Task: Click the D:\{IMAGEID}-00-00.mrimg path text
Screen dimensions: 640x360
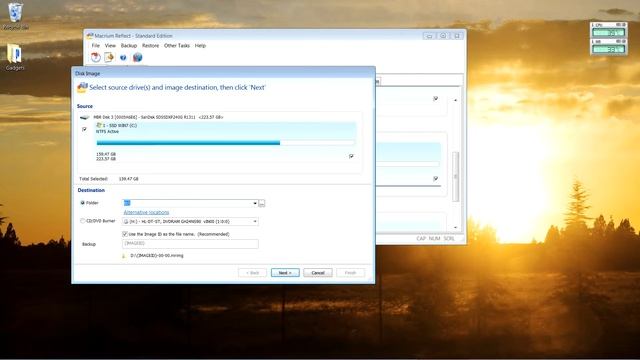Action: 157,256
